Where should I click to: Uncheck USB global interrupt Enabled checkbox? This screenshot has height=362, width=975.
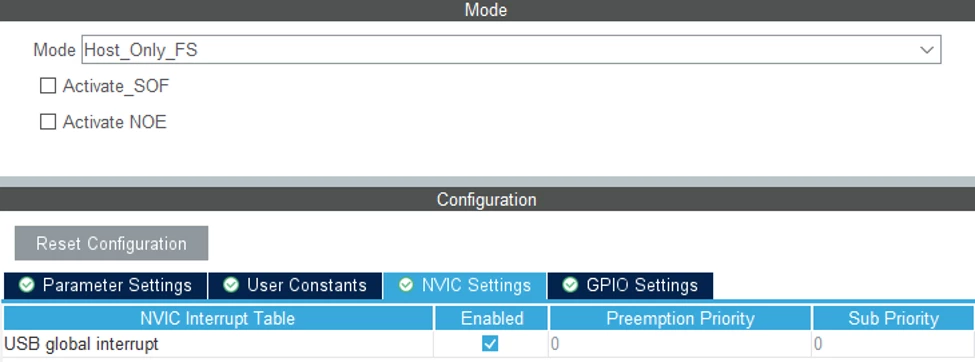[x=490, y=343]
